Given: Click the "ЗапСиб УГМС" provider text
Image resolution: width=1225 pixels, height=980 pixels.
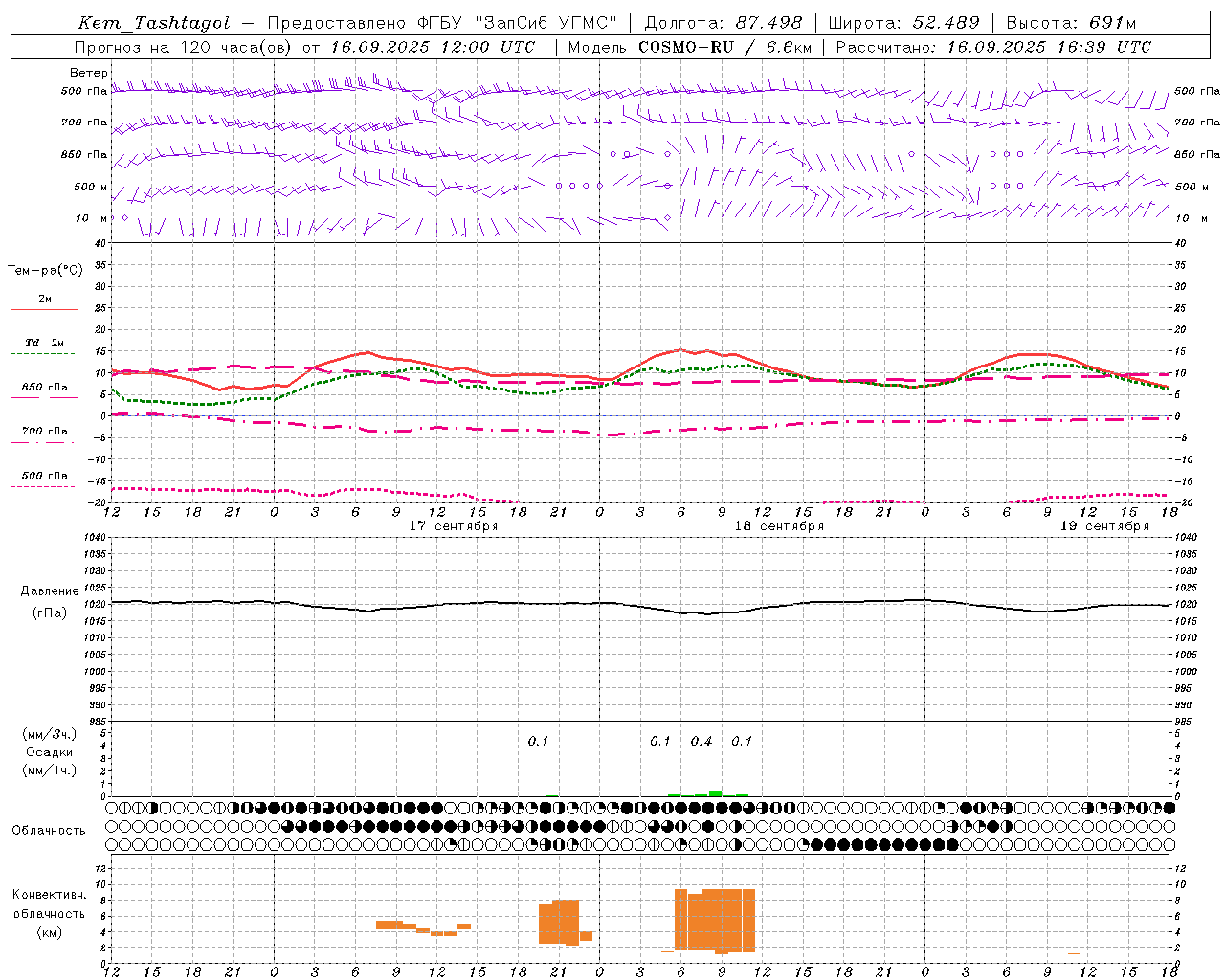Looking at the screenshot, I should coord(546,23).
